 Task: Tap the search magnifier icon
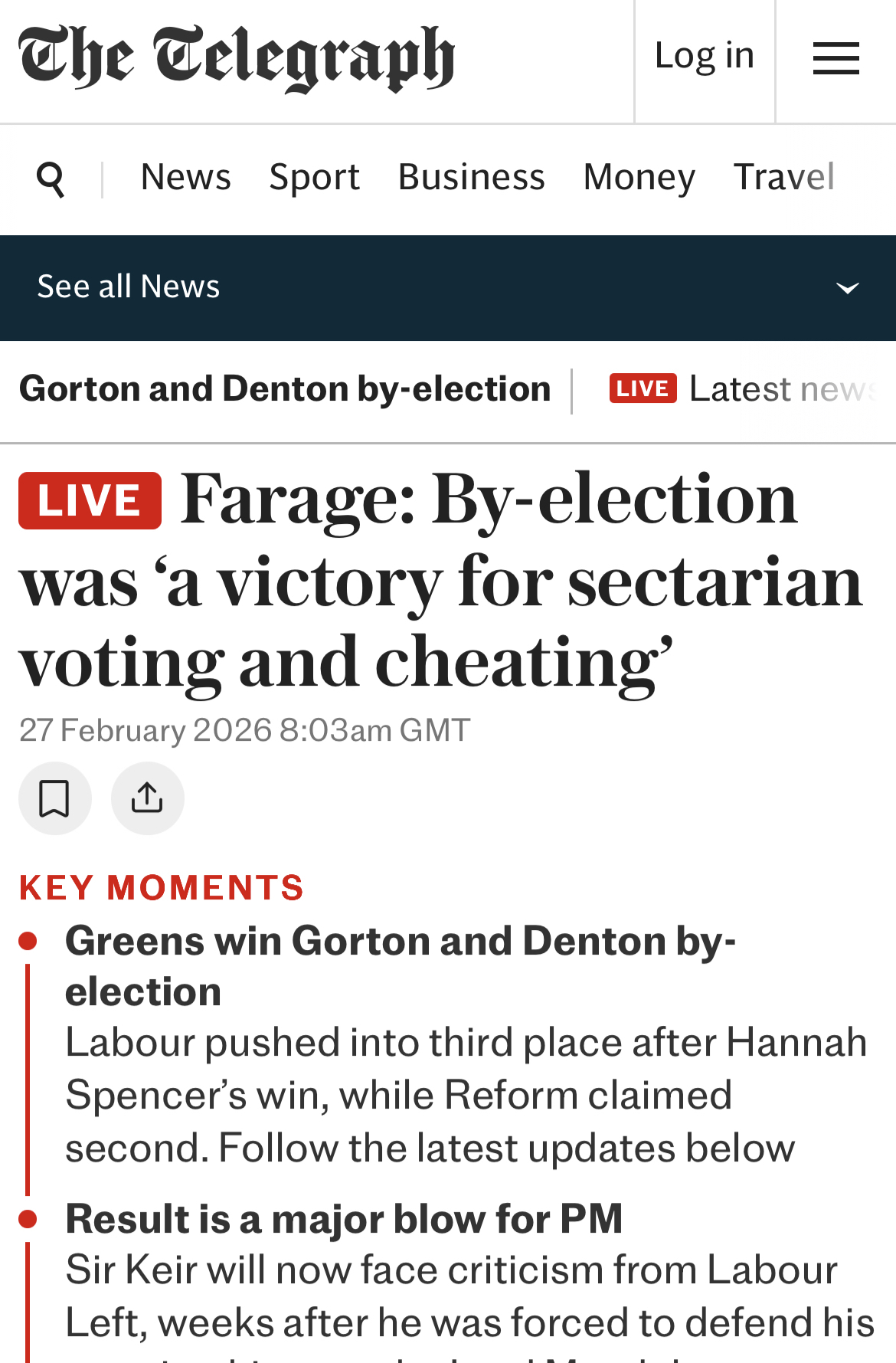pos(51,179)
